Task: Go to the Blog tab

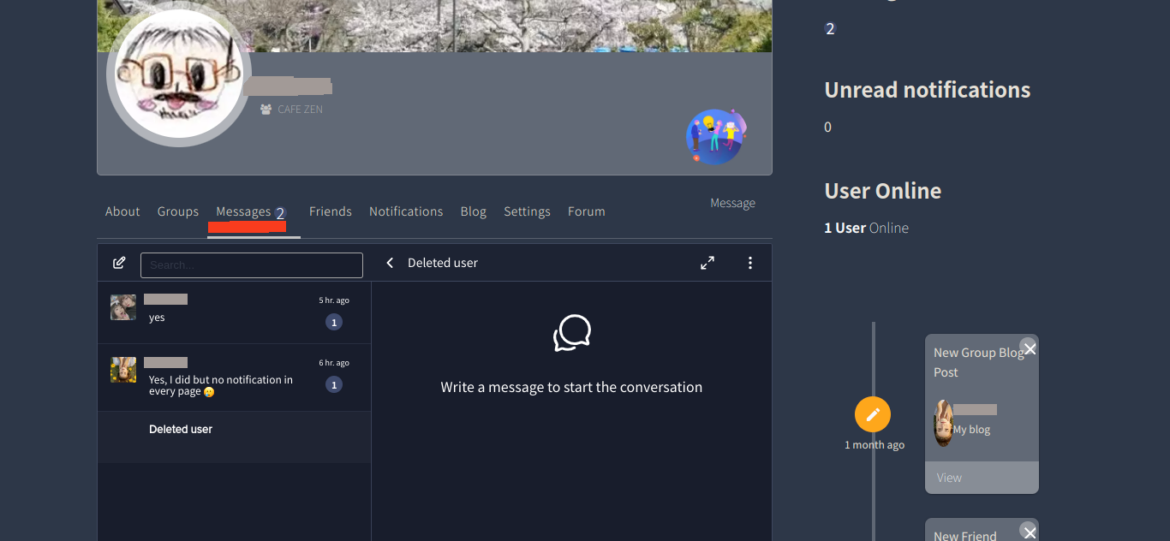Action: (473, 212)
